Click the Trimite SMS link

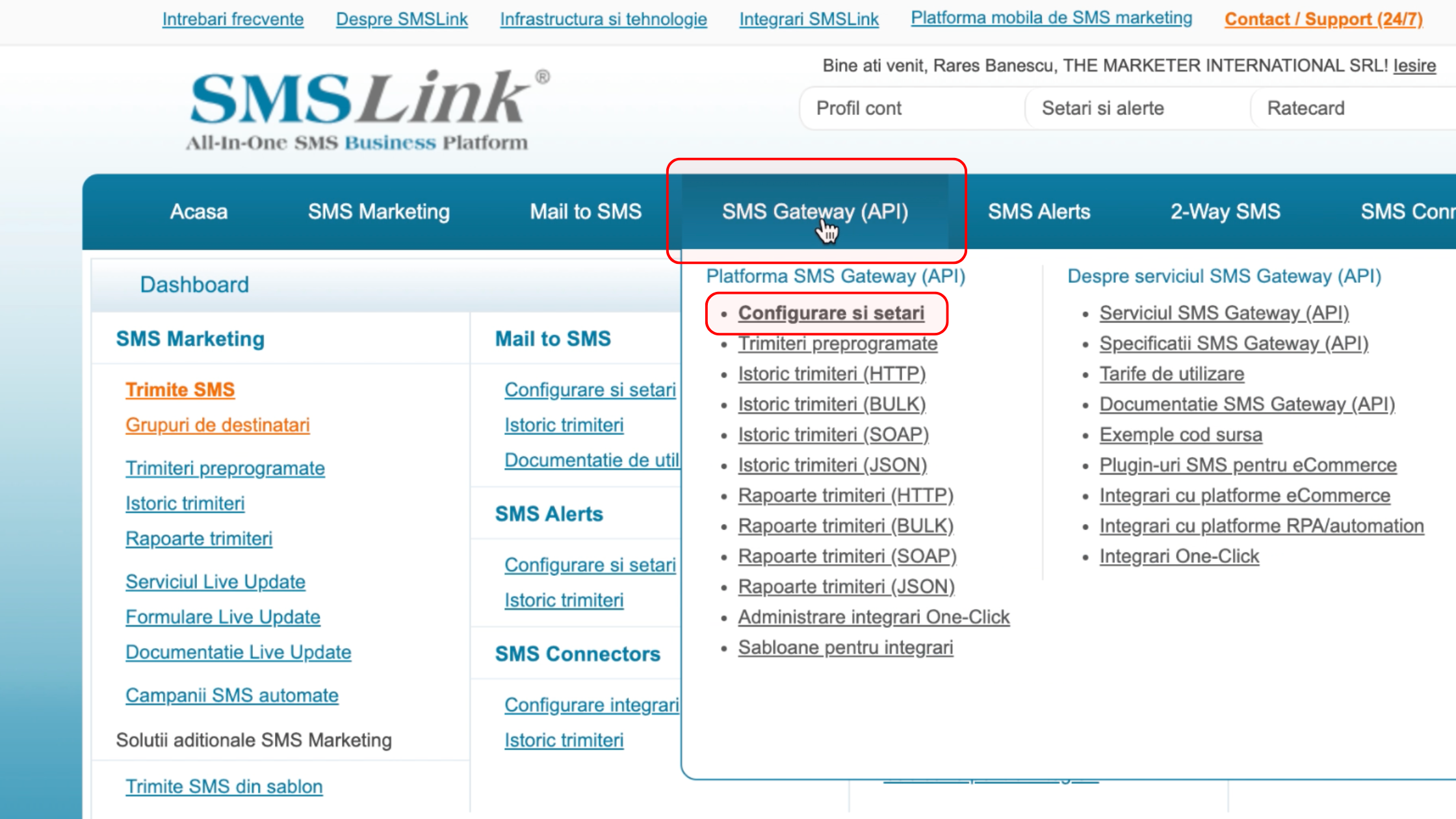180,390
